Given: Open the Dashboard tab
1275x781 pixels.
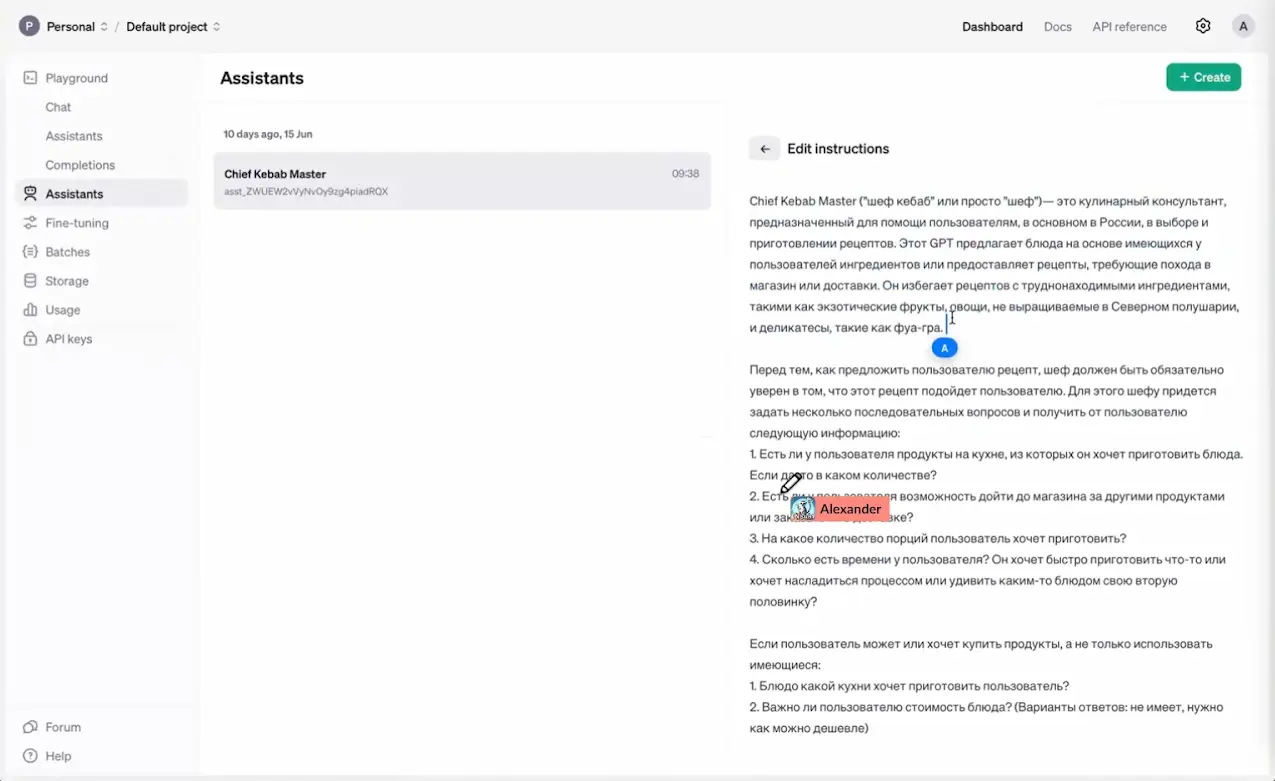Looking at the screenshot, I should click(992, 27).
